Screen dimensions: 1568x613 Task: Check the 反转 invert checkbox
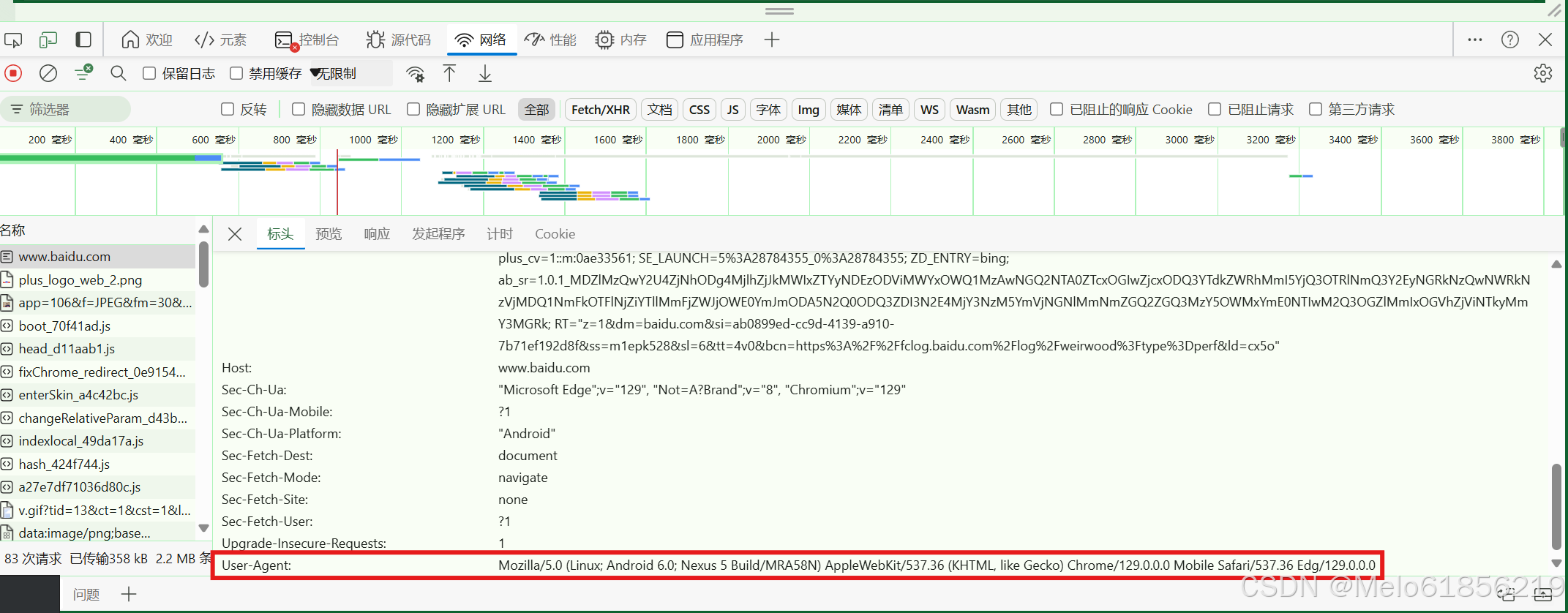coord(228,109)
